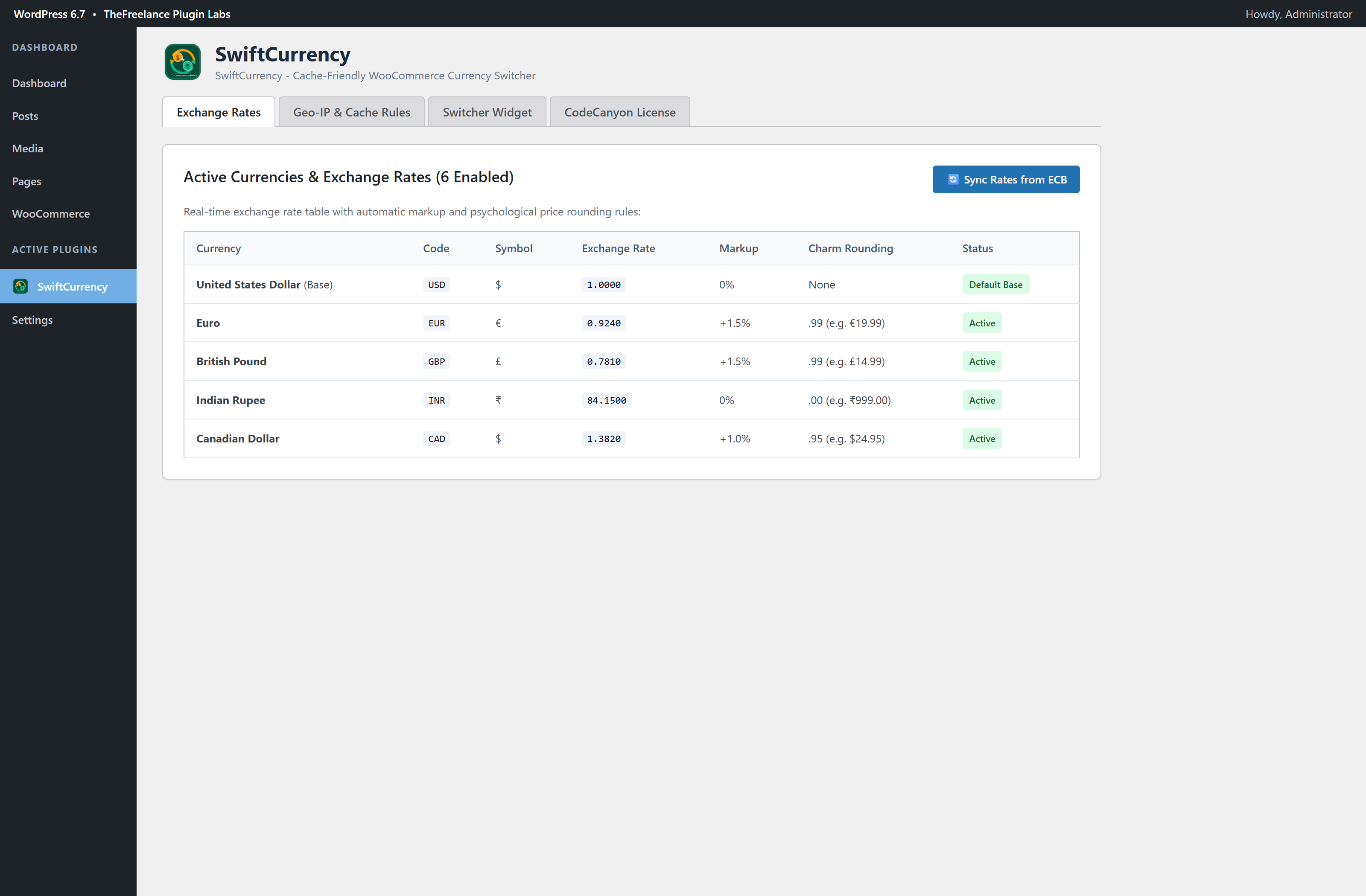Click the SwiftCurrency plugin logo in header
1366x896 pixels.
(x=183, y=62)
